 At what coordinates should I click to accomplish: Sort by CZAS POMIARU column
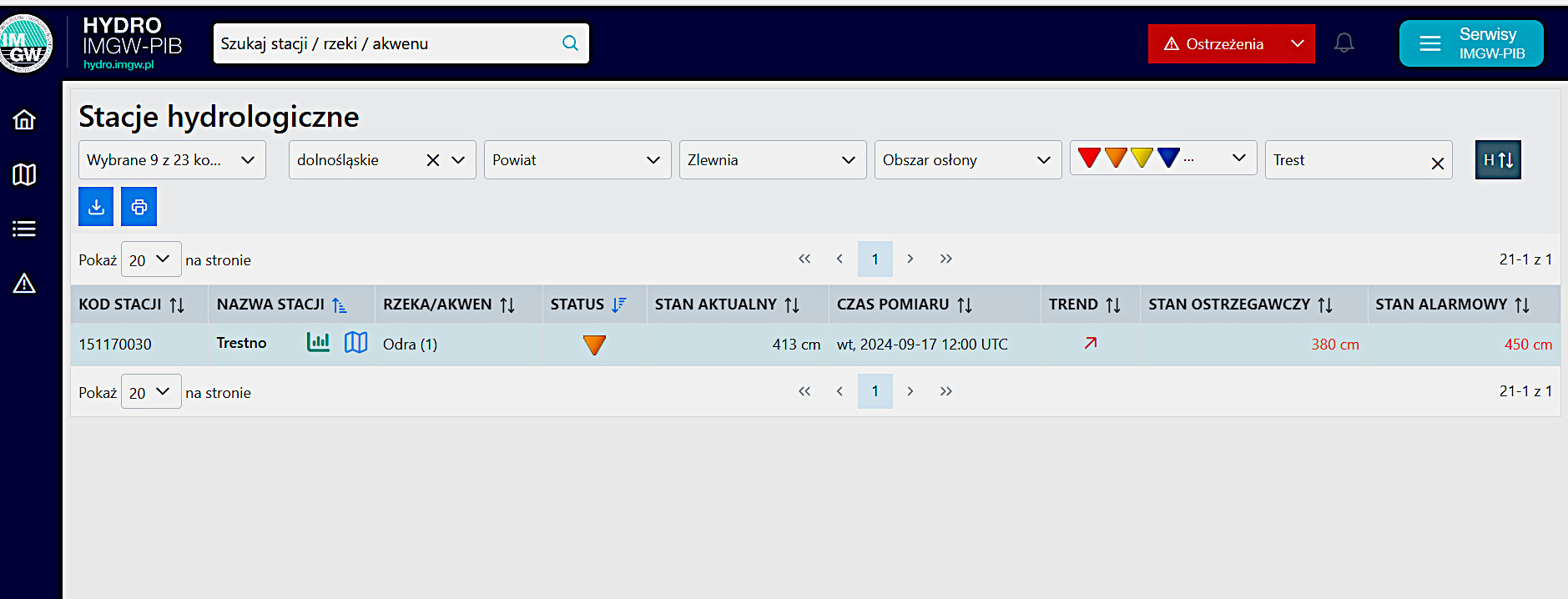965,305
